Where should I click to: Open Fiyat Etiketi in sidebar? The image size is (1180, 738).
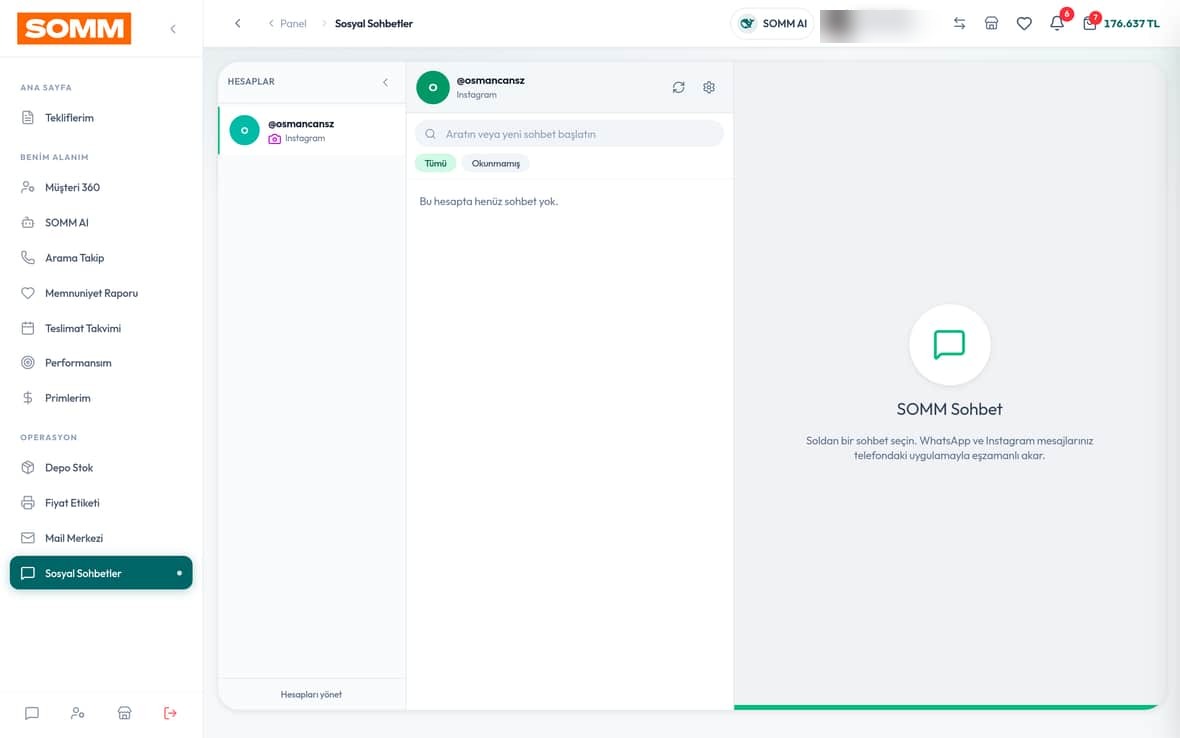(x=101, y=503)
